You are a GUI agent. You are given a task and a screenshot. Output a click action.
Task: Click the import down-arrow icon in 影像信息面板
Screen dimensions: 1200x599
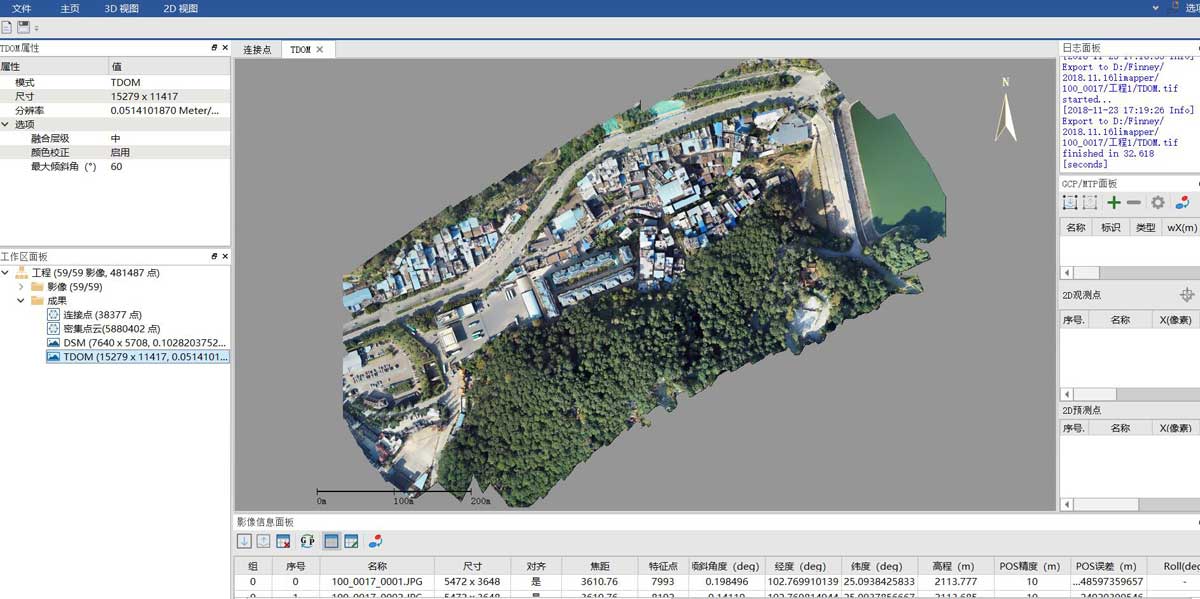click(244, 541)
